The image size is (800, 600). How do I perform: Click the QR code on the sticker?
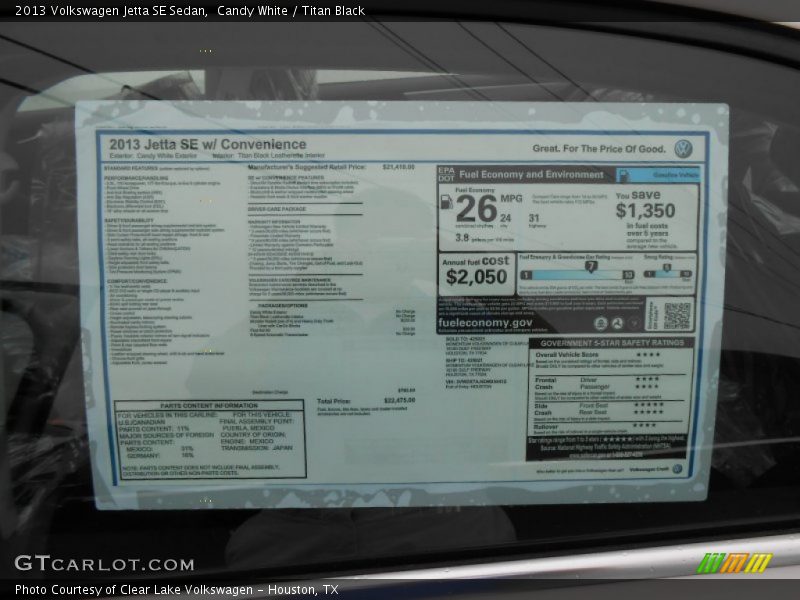(677, 314)
